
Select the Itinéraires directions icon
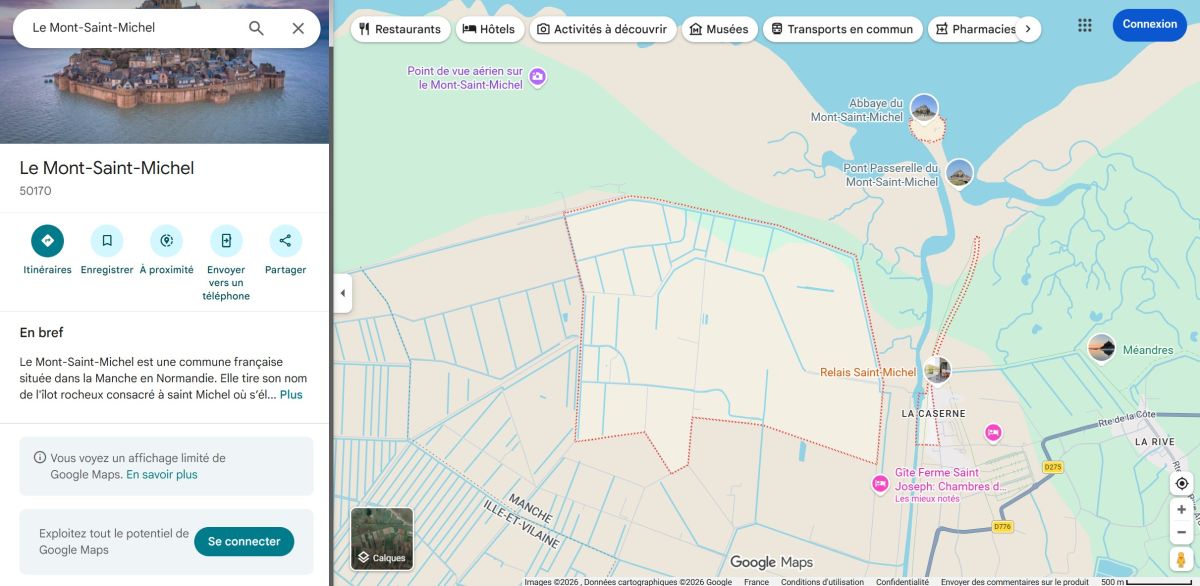[x=47, y=240]
